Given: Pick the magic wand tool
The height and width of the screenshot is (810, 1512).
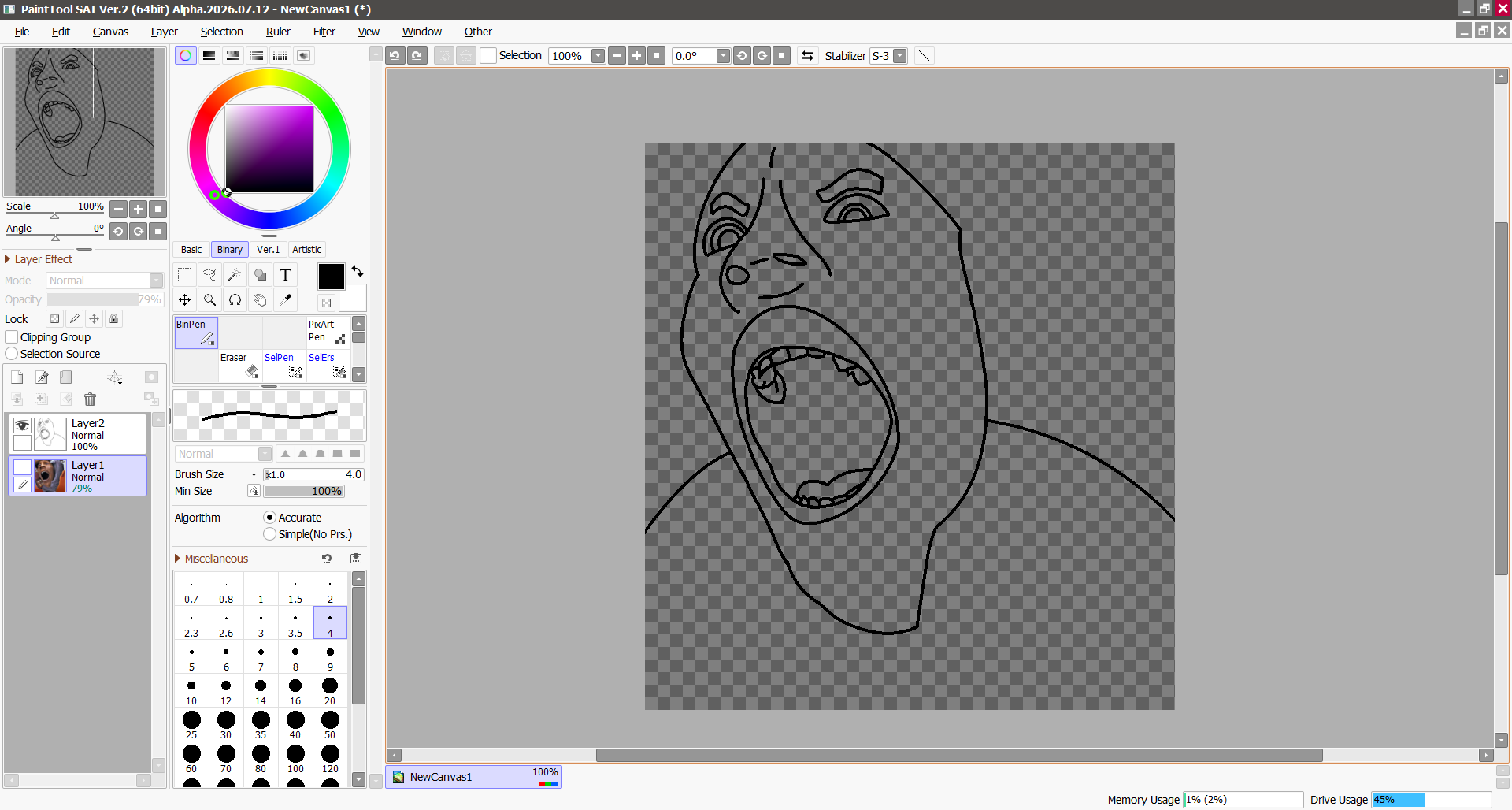Looking at the screenshot, I should click(x=235, y=275).
